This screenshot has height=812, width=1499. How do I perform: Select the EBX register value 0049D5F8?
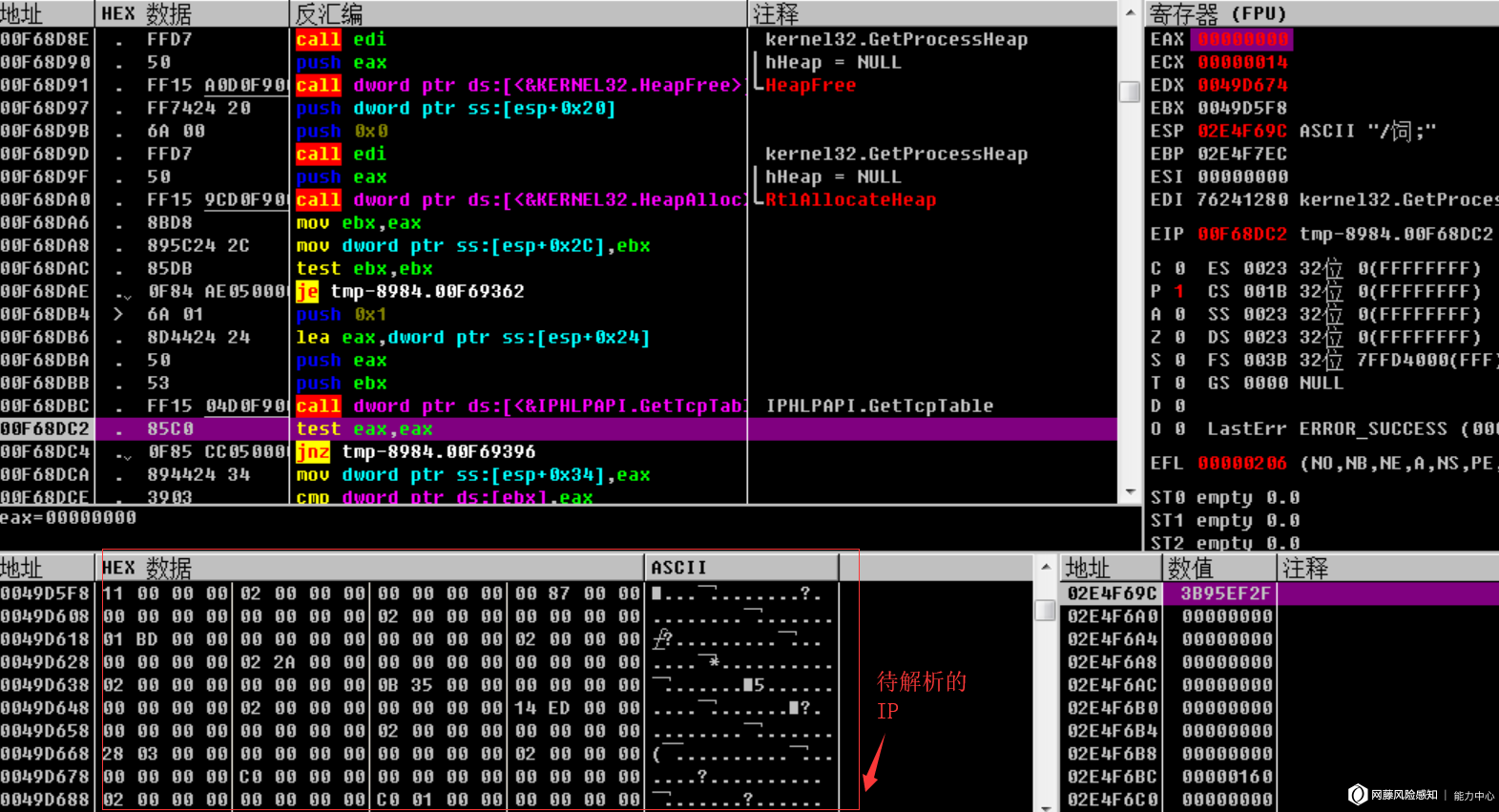tap(1242, 108)
